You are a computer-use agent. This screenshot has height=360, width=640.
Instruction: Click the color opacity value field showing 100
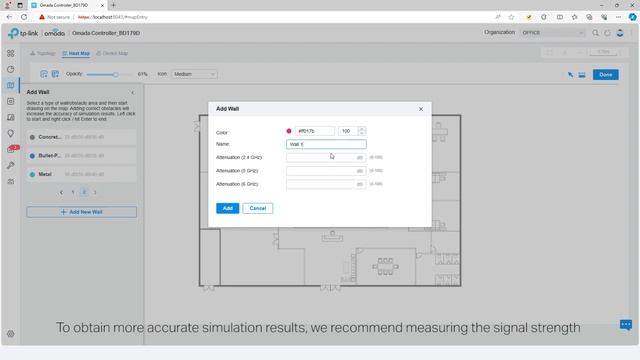point(348,131)
